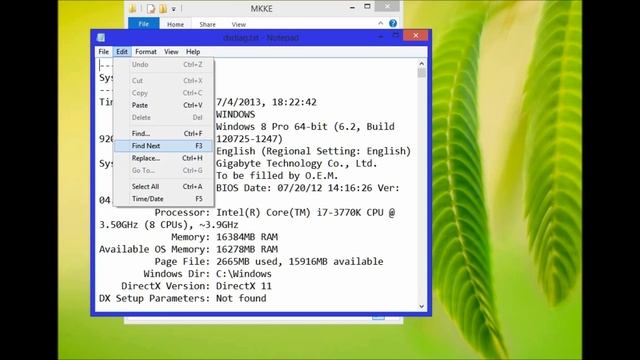Click the text 'Windows 8 Pro 64-bit'
The image size is (640, 360).
tap(272, 127)
